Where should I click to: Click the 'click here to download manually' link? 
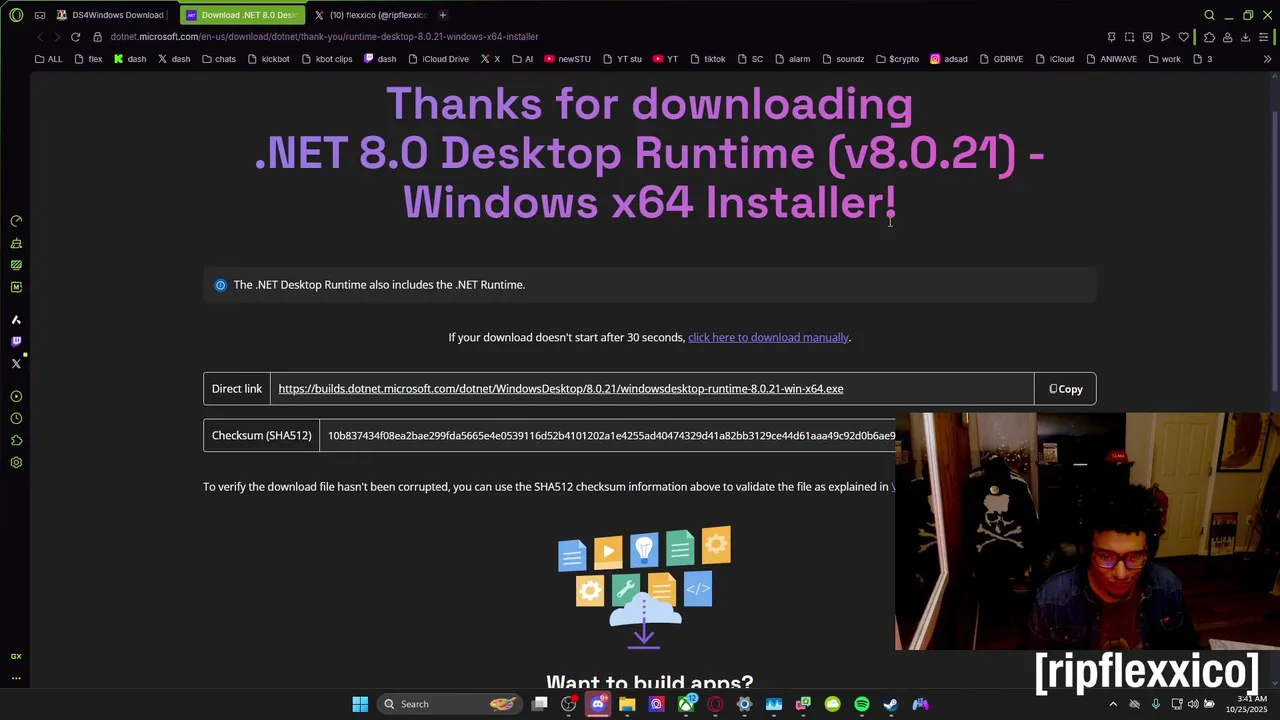click(768, 337)
